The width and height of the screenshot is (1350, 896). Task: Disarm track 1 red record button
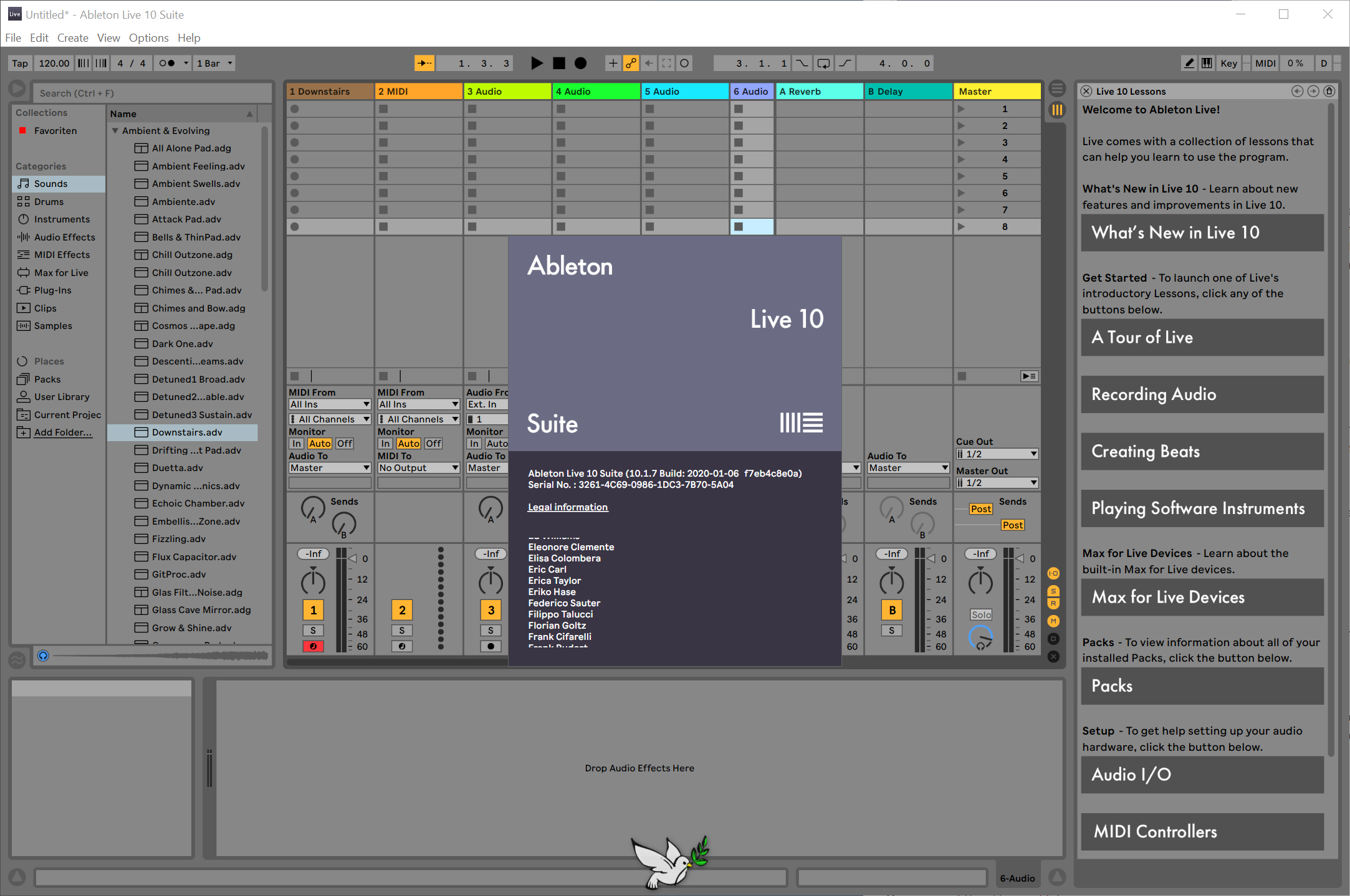(x=313, y=646)
